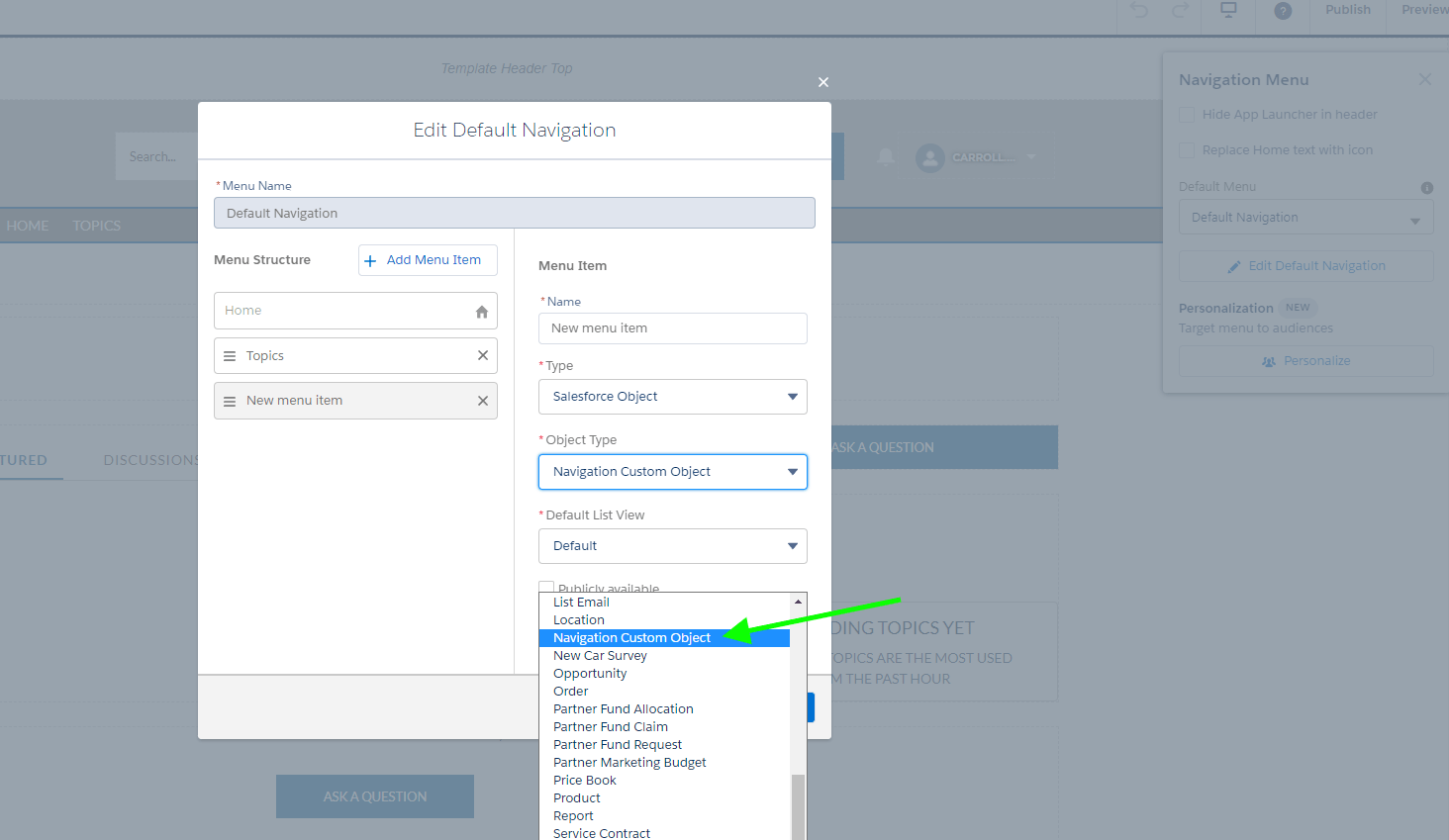Screen dimensions: 1449x840
Task: Click the Personalize button
Action: [1305, 360]
